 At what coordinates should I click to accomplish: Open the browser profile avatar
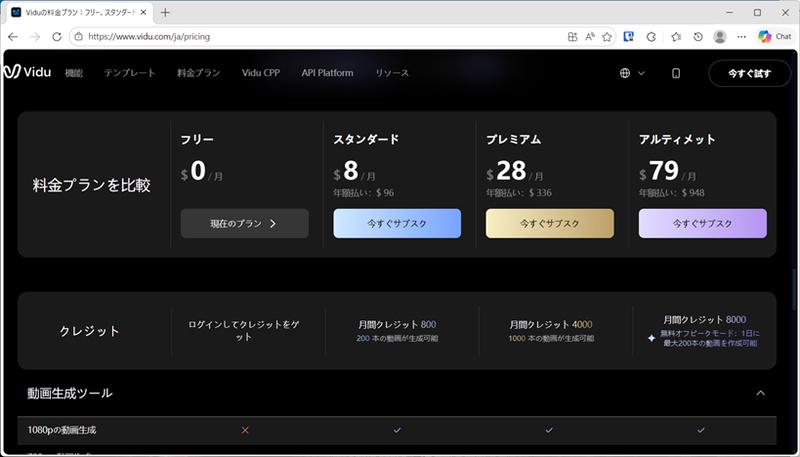[x=720, y=37]
